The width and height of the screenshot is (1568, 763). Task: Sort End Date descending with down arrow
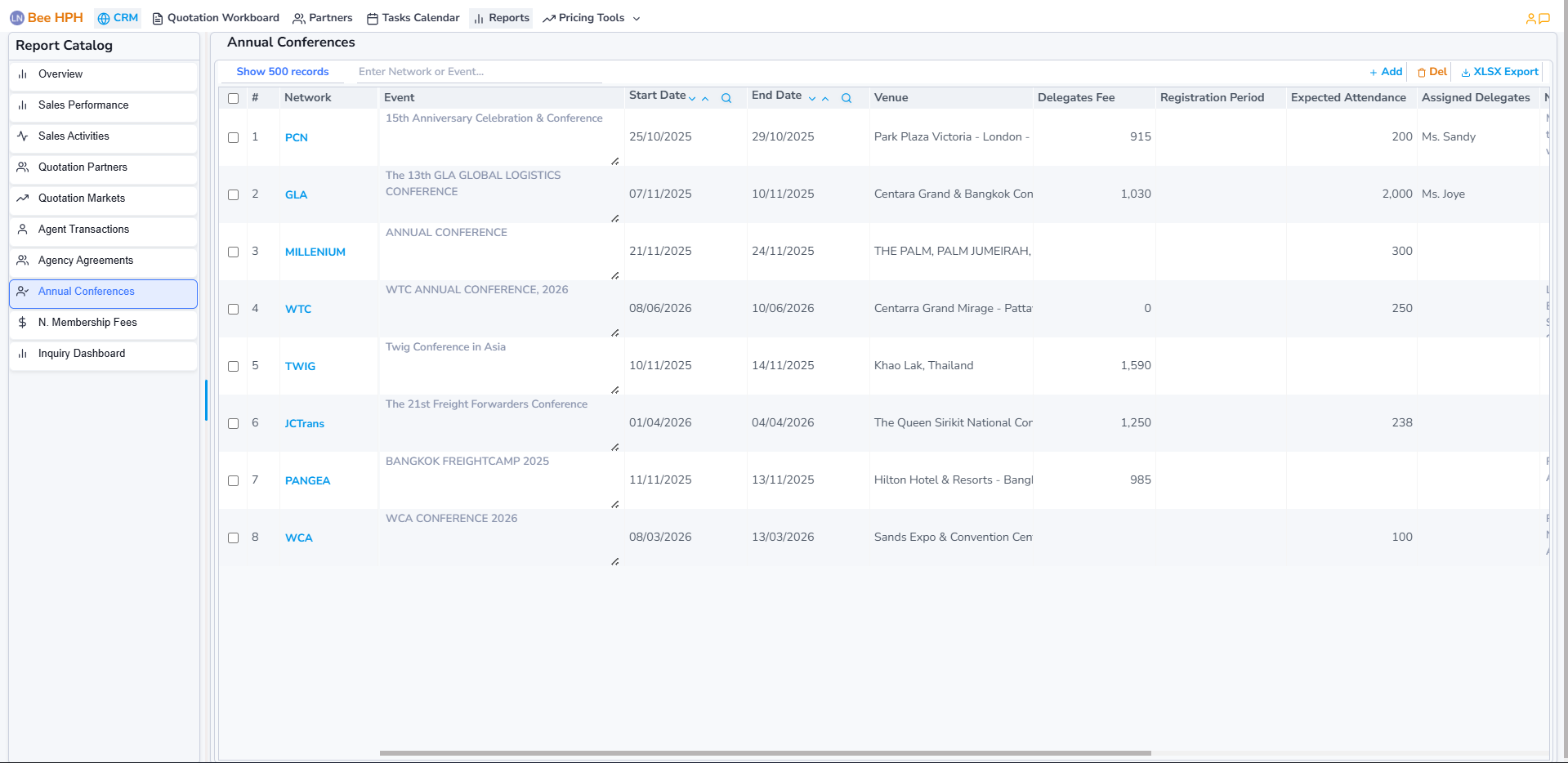[x=812, y=99]
